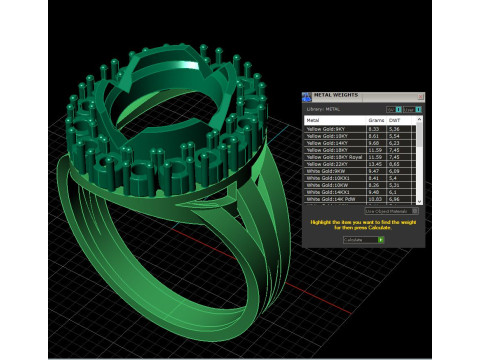Click the 6,96 DWT value cell
Screen dimensions: 480x360
399,199
